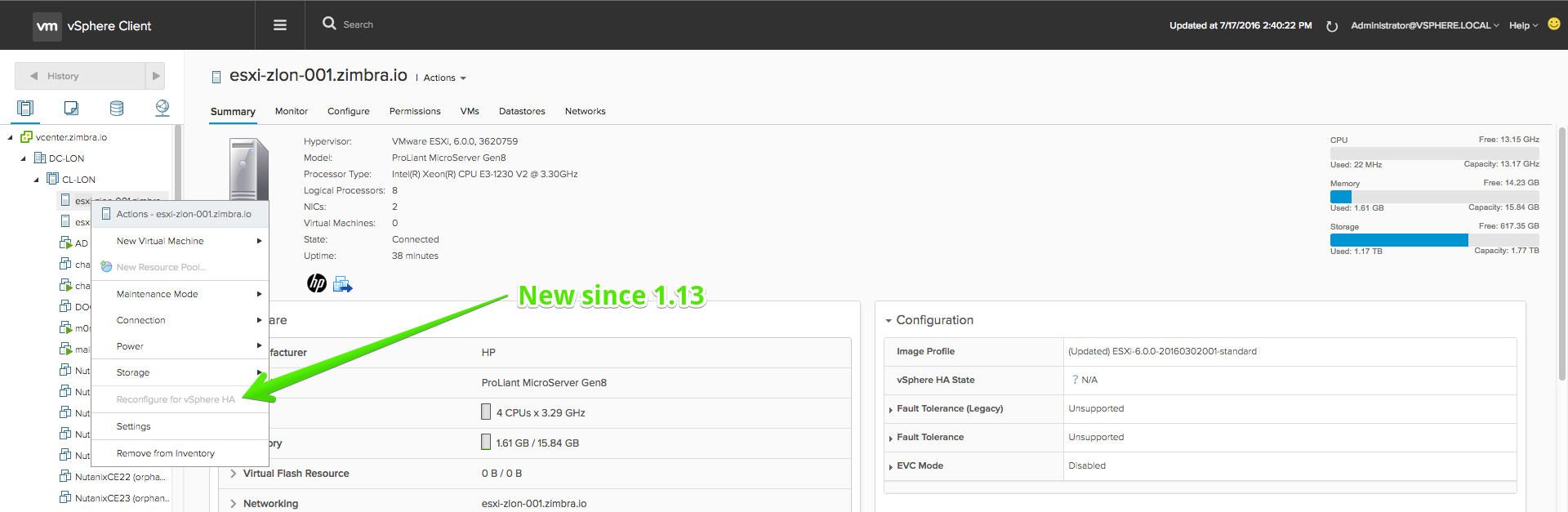
Task: Open the Monitor tab
Action: (x=292, y=111)
